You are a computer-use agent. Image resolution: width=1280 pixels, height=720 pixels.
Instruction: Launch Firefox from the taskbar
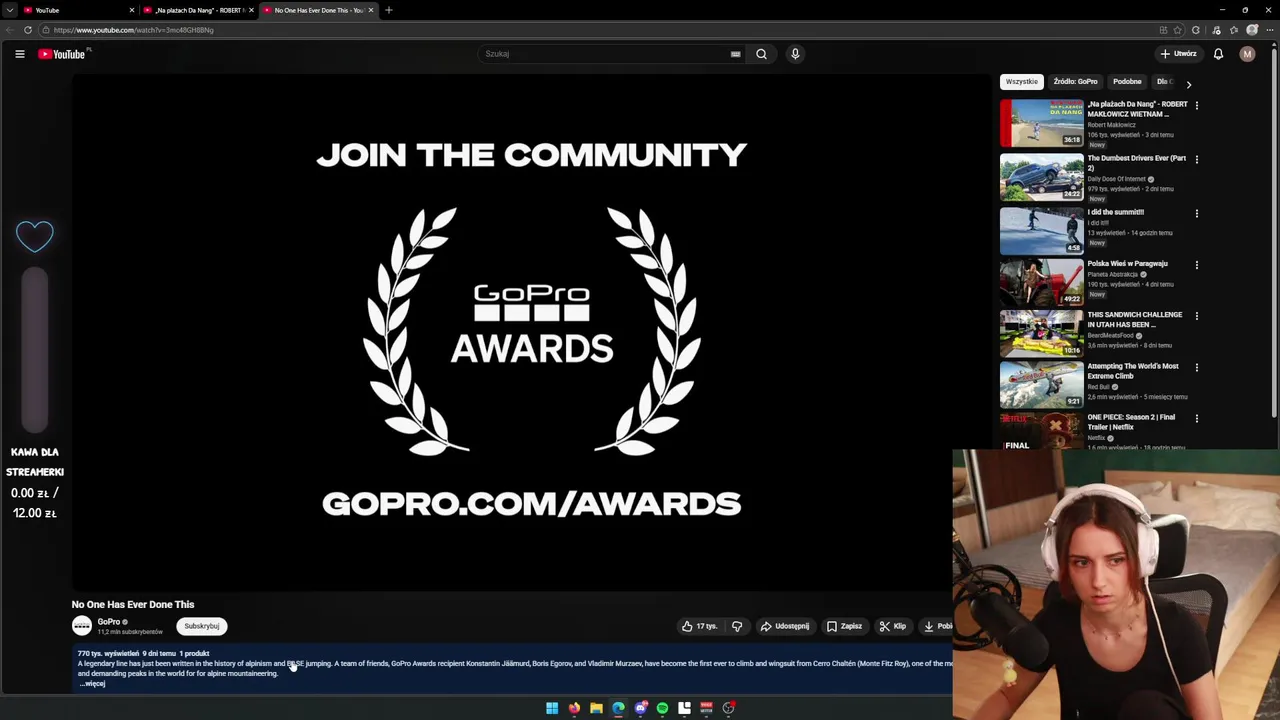(574, 708)
